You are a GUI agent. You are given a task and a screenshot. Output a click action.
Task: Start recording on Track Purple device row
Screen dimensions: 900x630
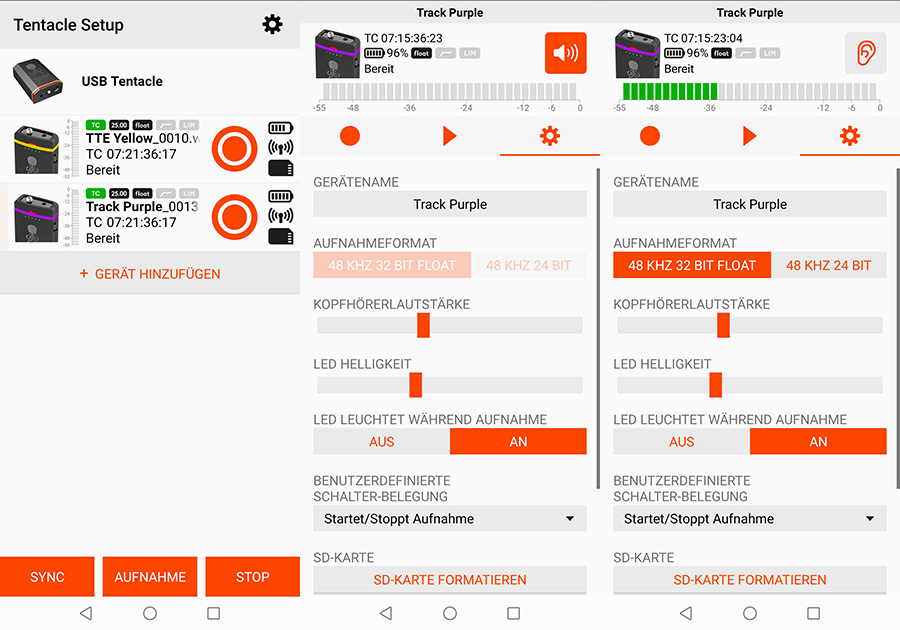(x=234, y=217)
